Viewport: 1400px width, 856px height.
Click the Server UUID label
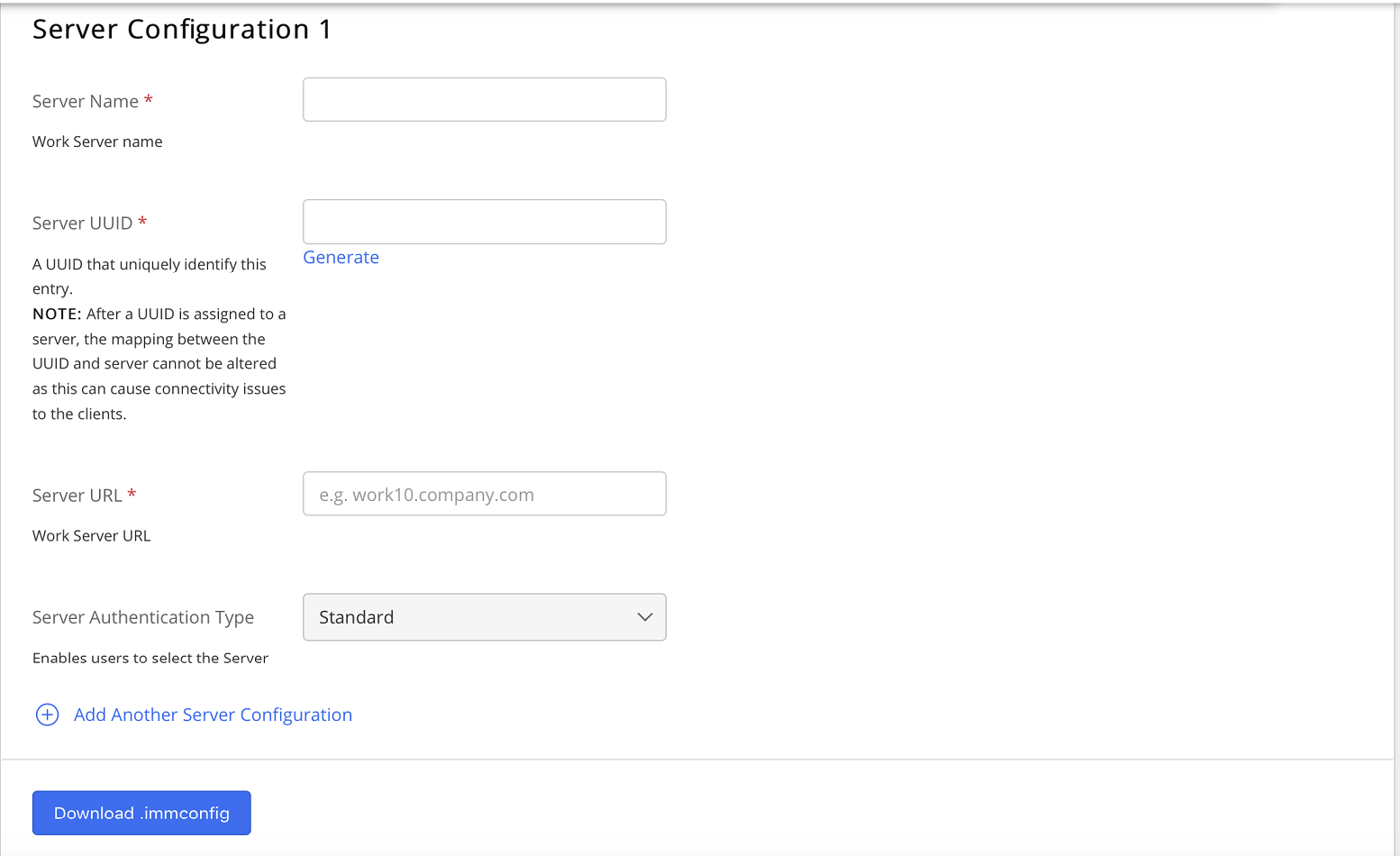click(82, 223)
